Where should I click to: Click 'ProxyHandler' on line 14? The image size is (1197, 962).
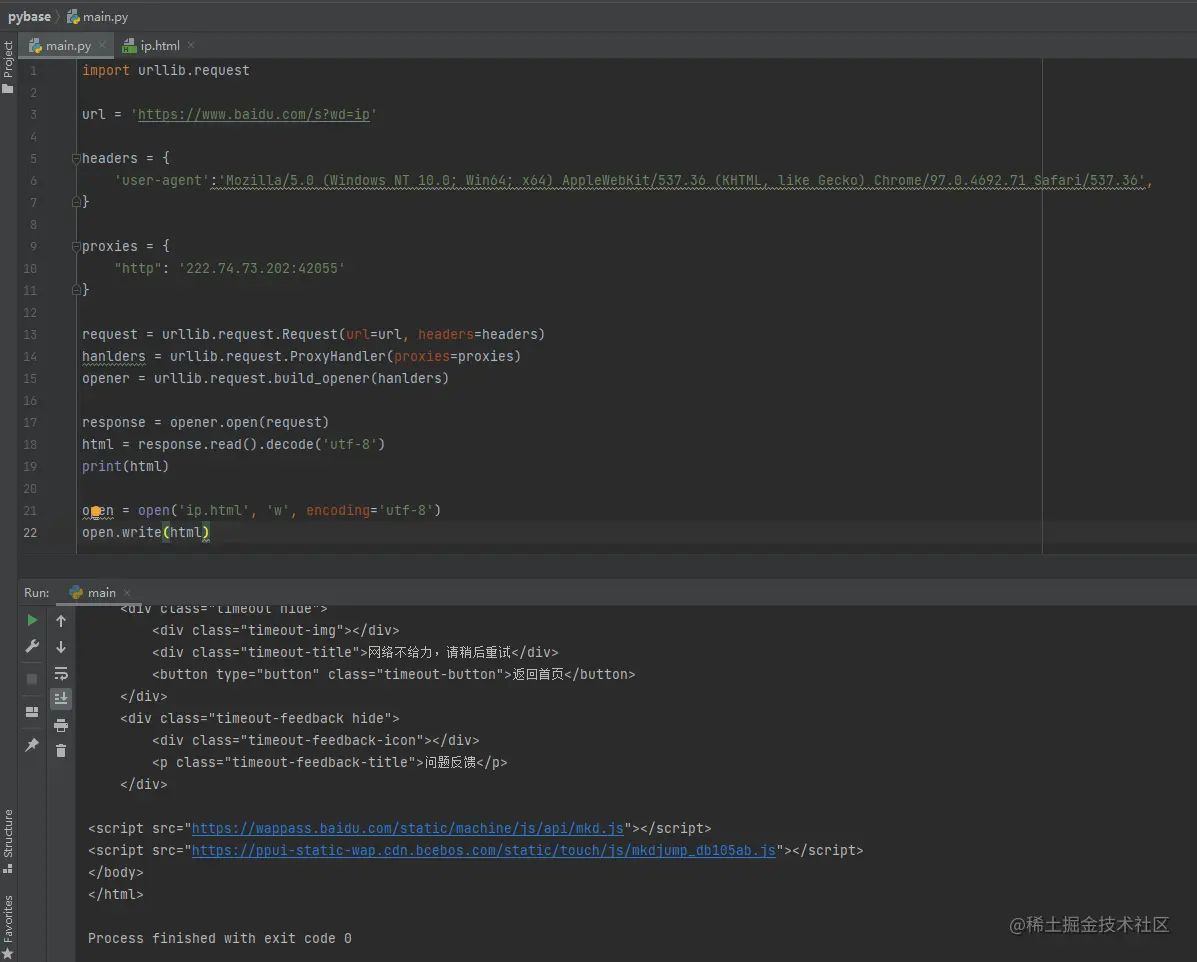337,357
